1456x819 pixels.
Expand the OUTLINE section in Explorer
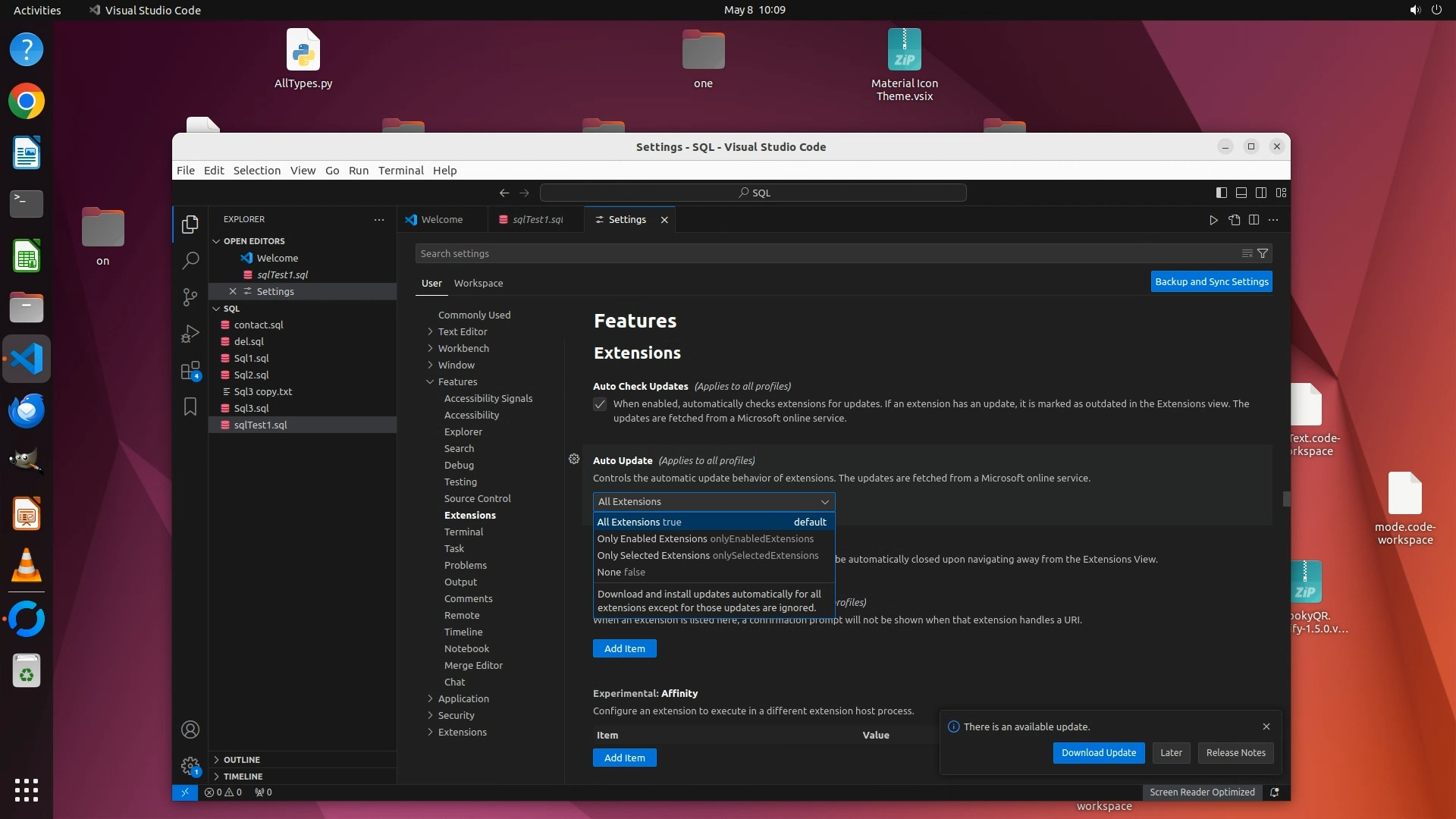coord(241,760)
